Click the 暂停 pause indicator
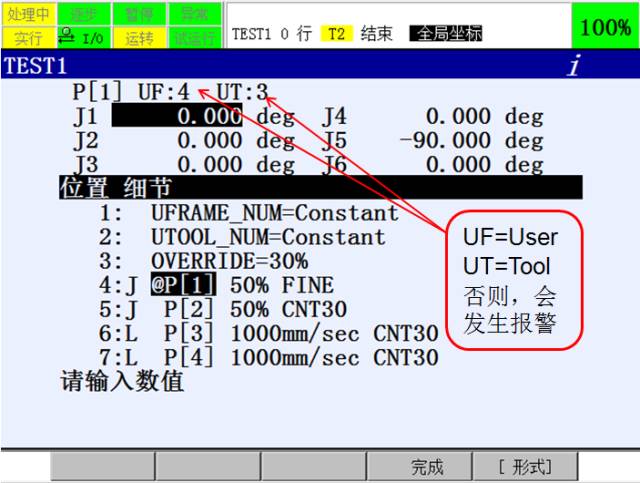This screenshot has height=483, width=640. point(139,14)
